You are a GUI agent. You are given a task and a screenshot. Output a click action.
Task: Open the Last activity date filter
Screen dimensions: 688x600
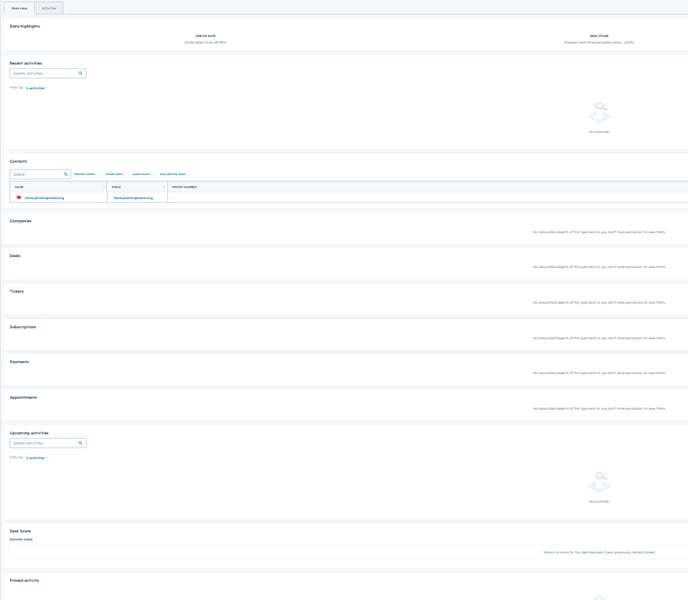tap(174, 174)
